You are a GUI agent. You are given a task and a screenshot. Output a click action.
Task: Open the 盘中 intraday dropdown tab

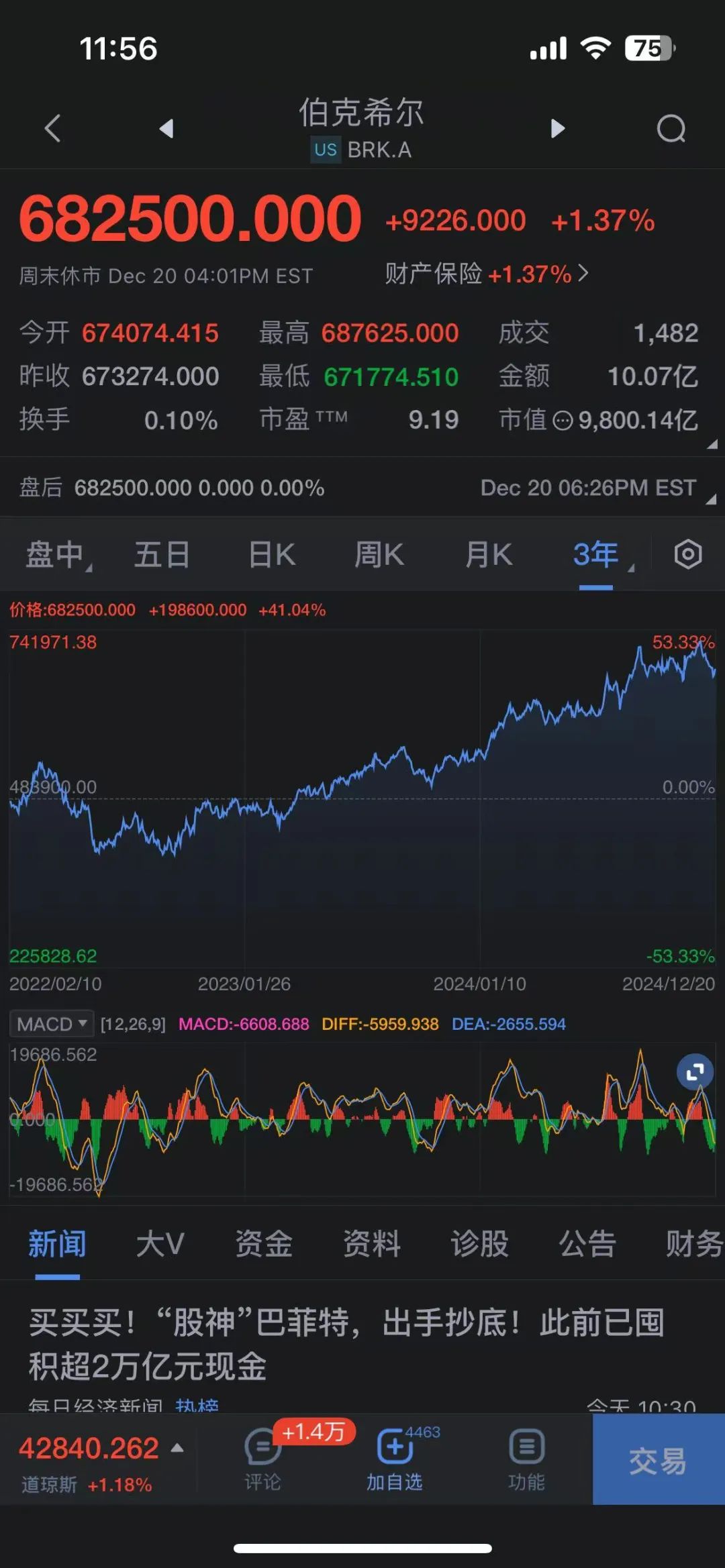tap(58, 556)
